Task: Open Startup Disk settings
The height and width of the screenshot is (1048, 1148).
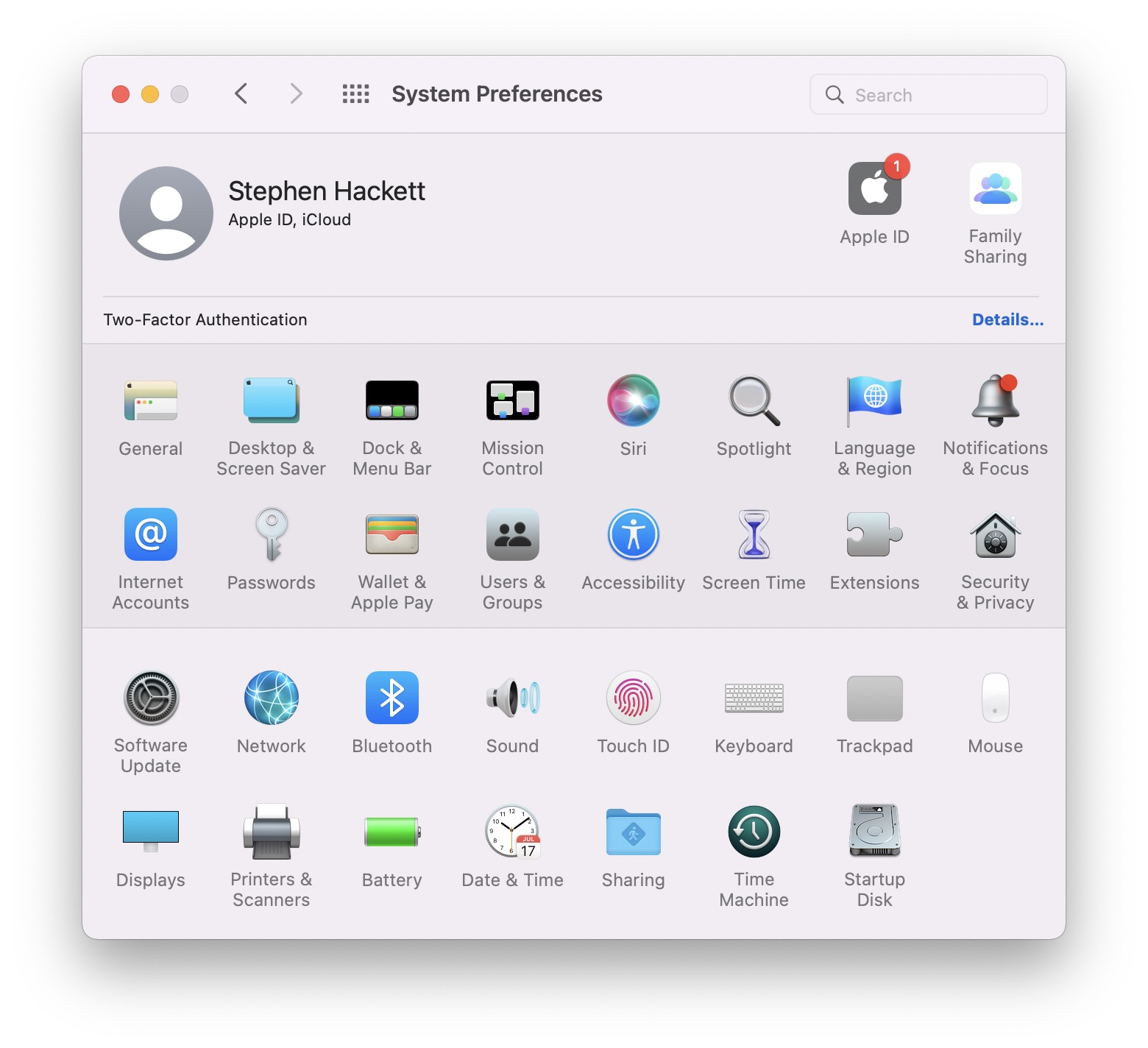Action: [875, 832]
